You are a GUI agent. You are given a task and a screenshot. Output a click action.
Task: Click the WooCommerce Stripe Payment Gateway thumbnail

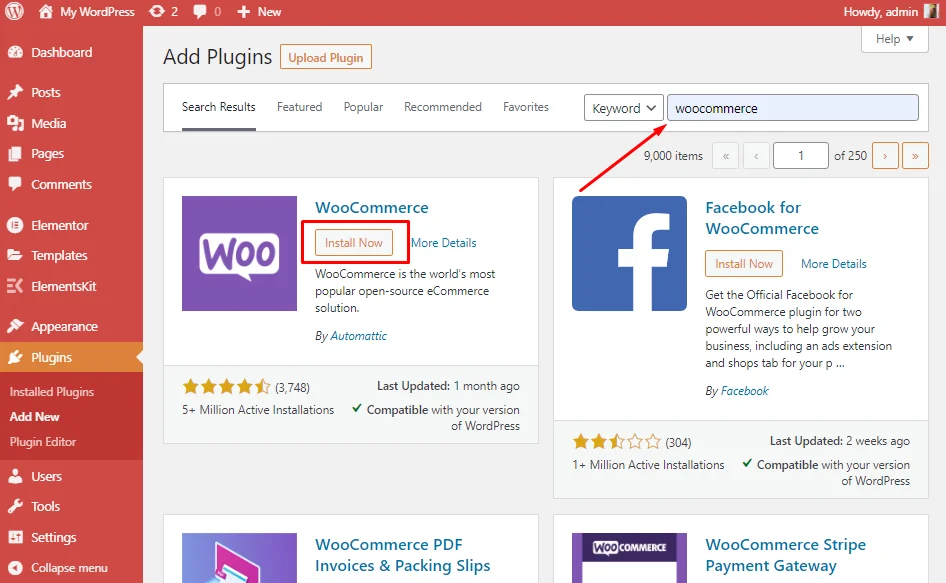tap(629, 558)
